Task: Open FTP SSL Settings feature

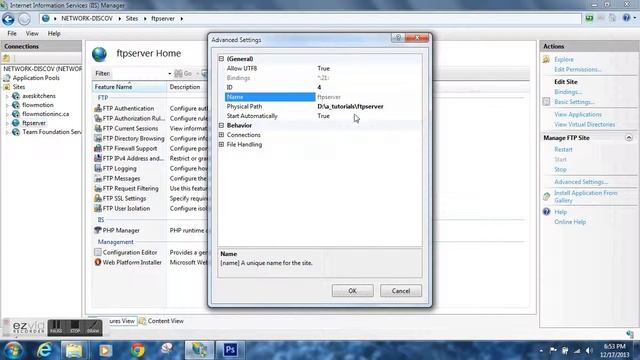Action: point(120,198)
